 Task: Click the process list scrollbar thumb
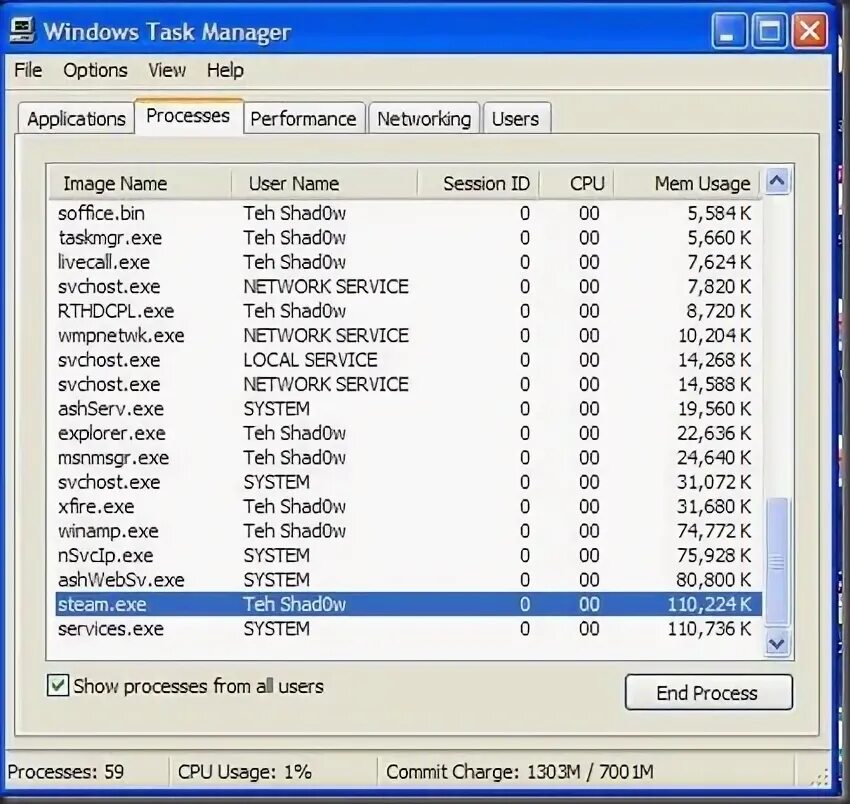click(x=777, y=562)
